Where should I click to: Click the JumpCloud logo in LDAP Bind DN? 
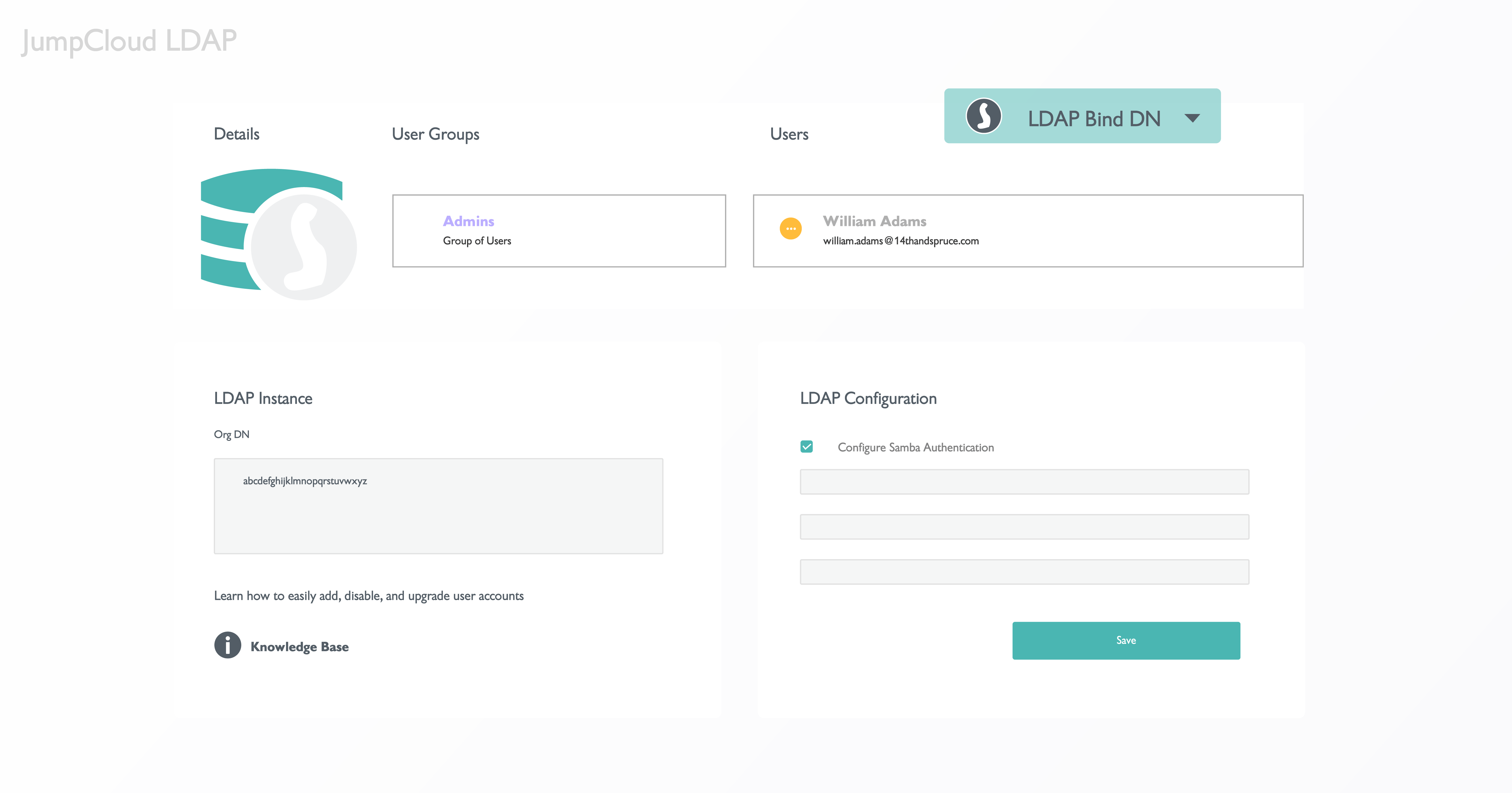pos(983,116)
